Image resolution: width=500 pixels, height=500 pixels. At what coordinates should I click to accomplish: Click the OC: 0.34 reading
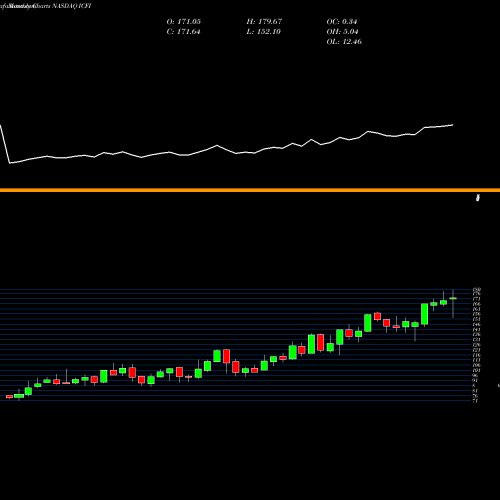coord(342,22)
